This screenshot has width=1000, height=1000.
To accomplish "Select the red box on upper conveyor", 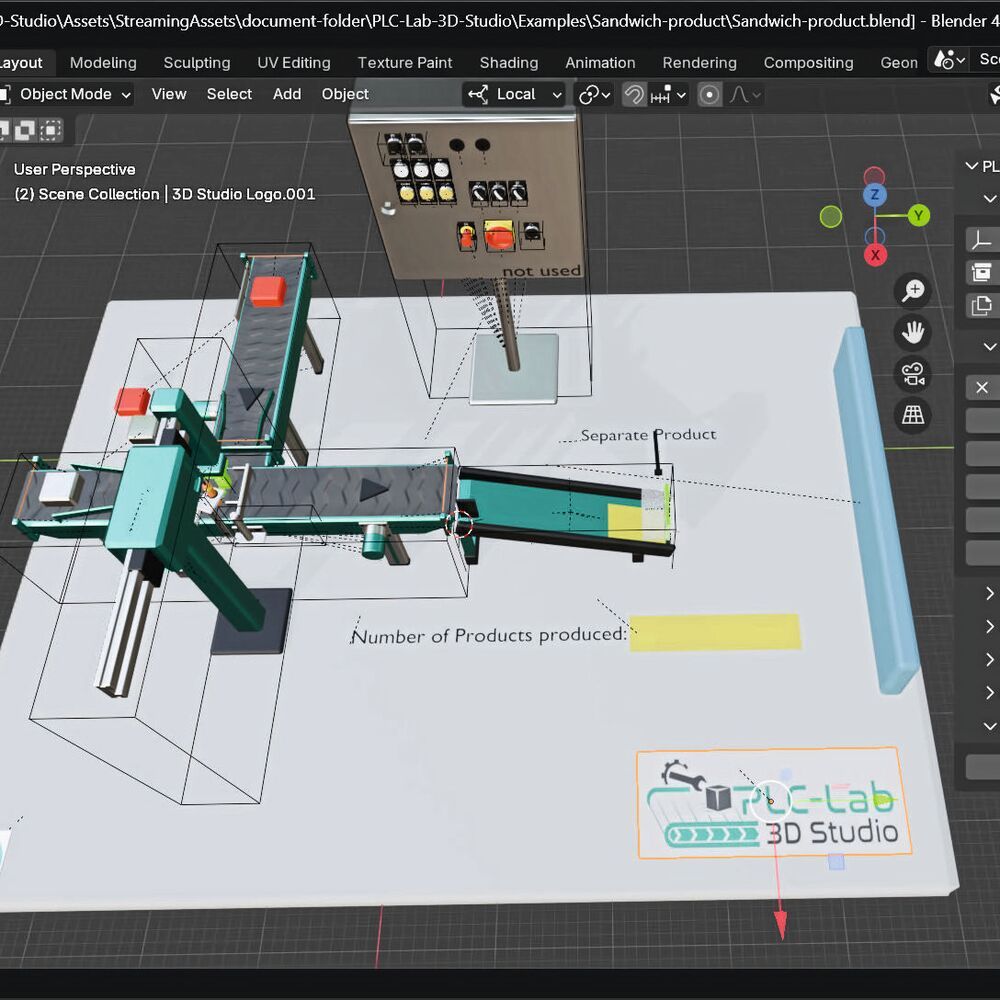I will tap(267, 291).
